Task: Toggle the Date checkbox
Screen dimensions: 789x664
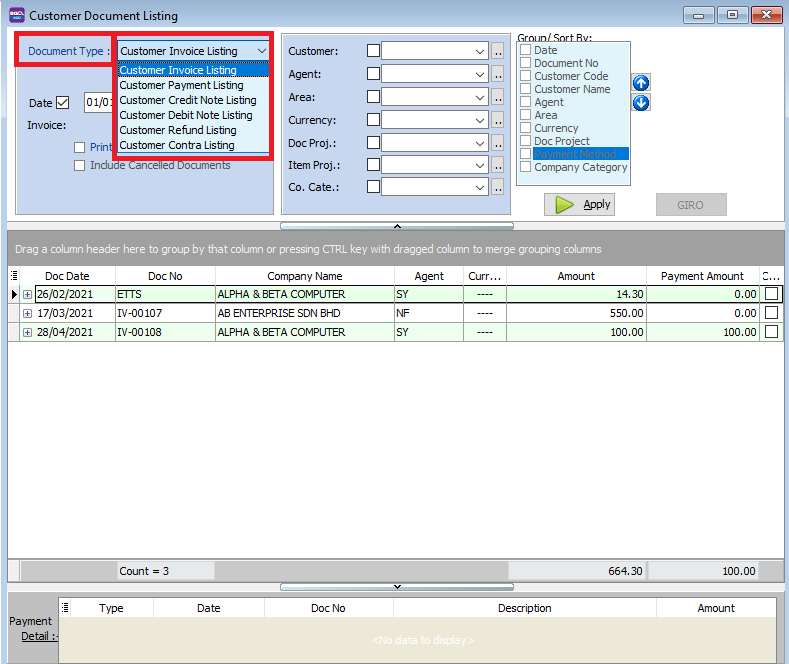Action: pos(63,103)
